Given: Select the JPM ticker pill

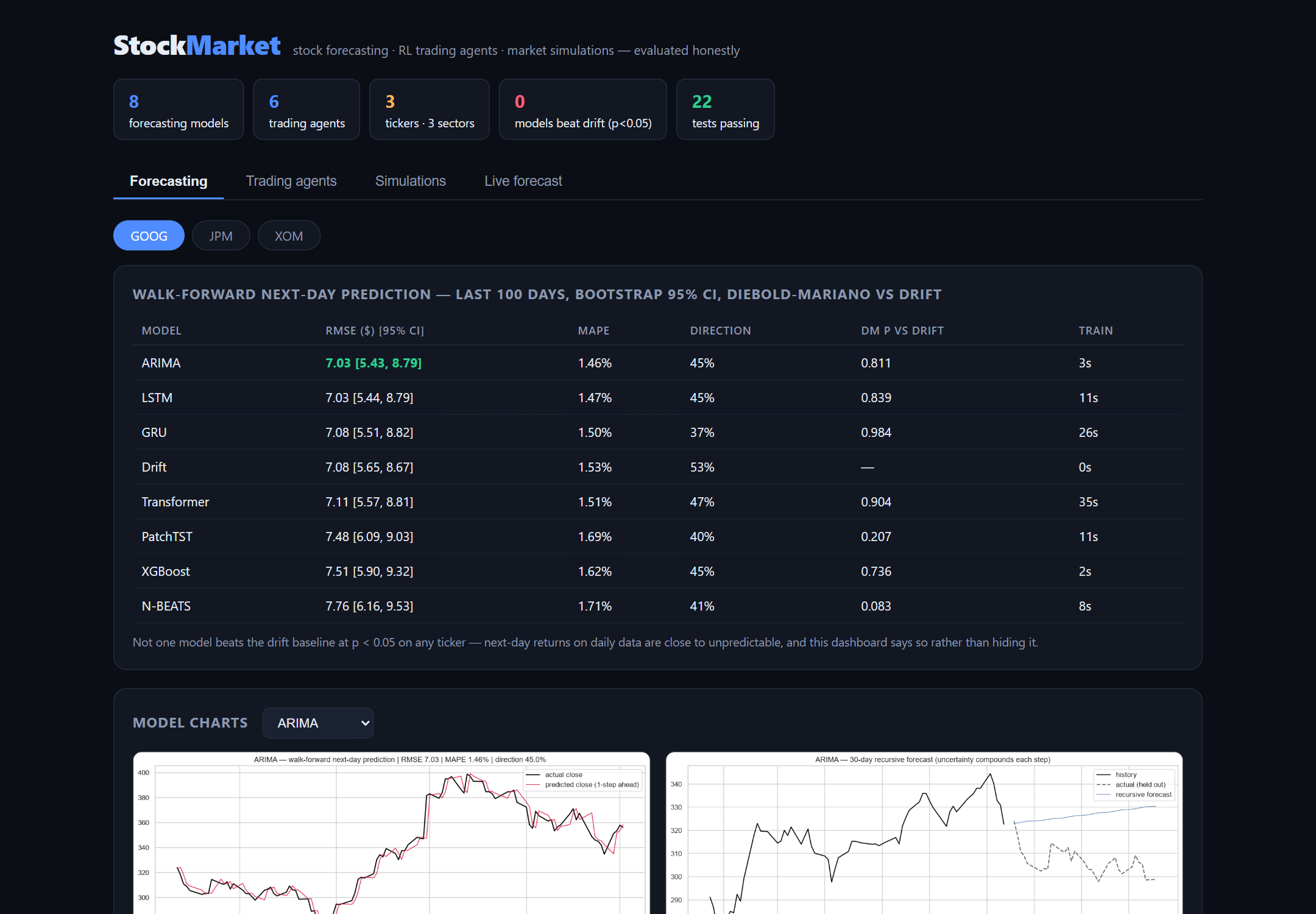Looking at the screenshot, I should coord(221,236).
